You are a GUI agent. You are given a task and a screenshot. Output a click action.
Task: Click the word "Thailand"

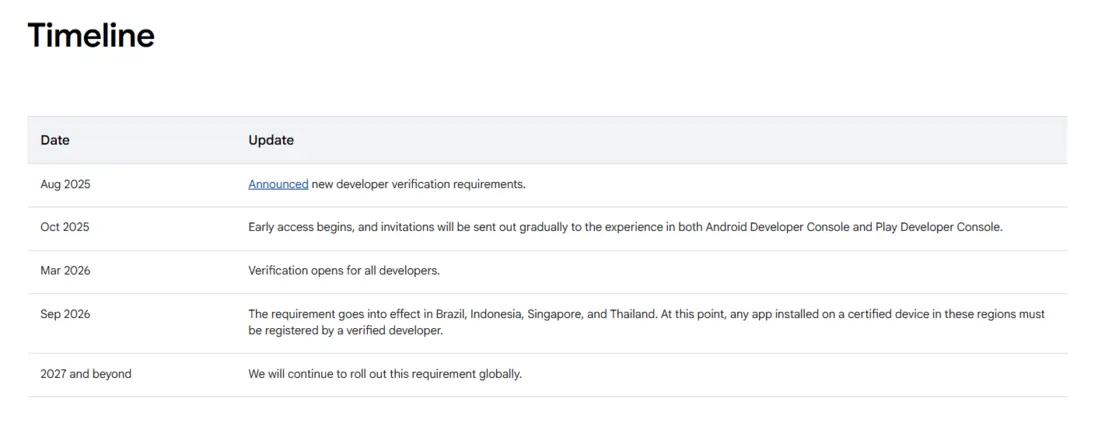631,314
